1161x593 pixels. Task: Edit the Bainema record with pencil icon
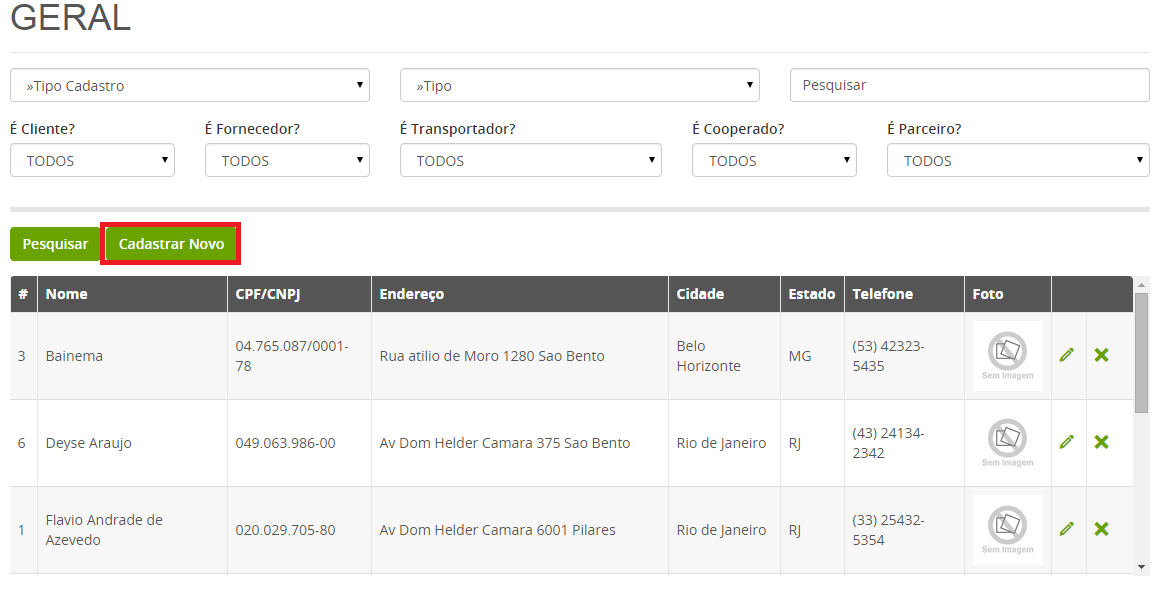pyautogui.click(x=1066, y=355)
